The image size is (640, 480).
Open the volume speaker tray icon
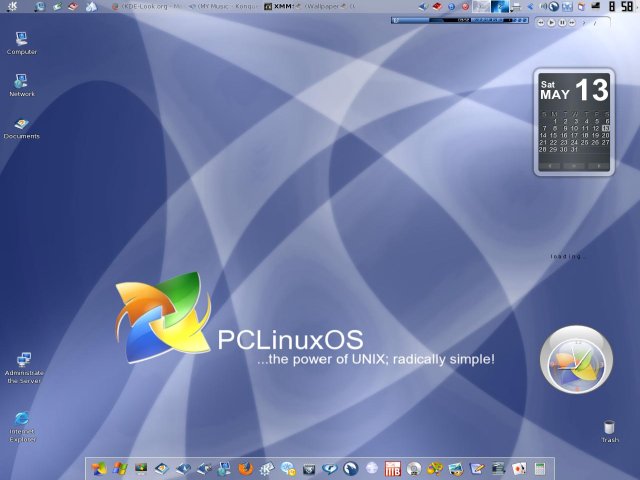[543, 6]
